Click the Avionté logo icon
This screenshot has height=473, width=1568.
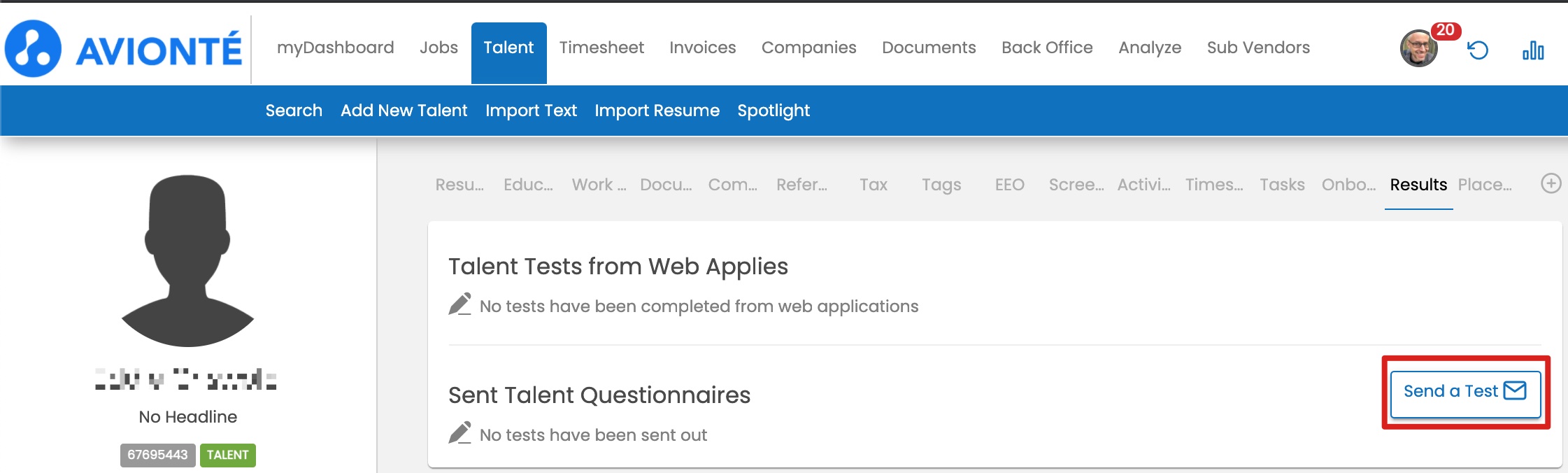(x=33, y=48)
